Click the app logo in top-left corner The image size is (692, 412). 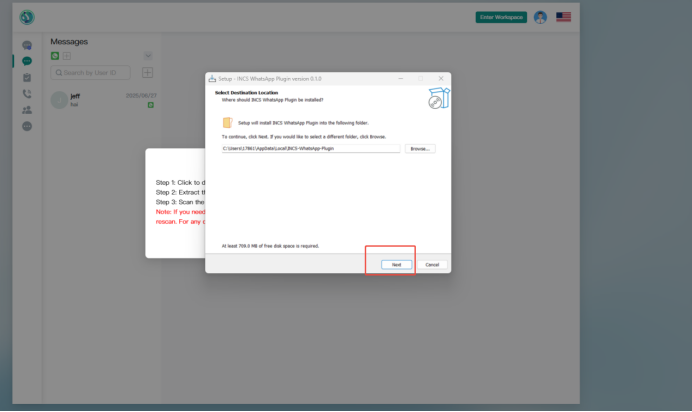click(27, 17)
